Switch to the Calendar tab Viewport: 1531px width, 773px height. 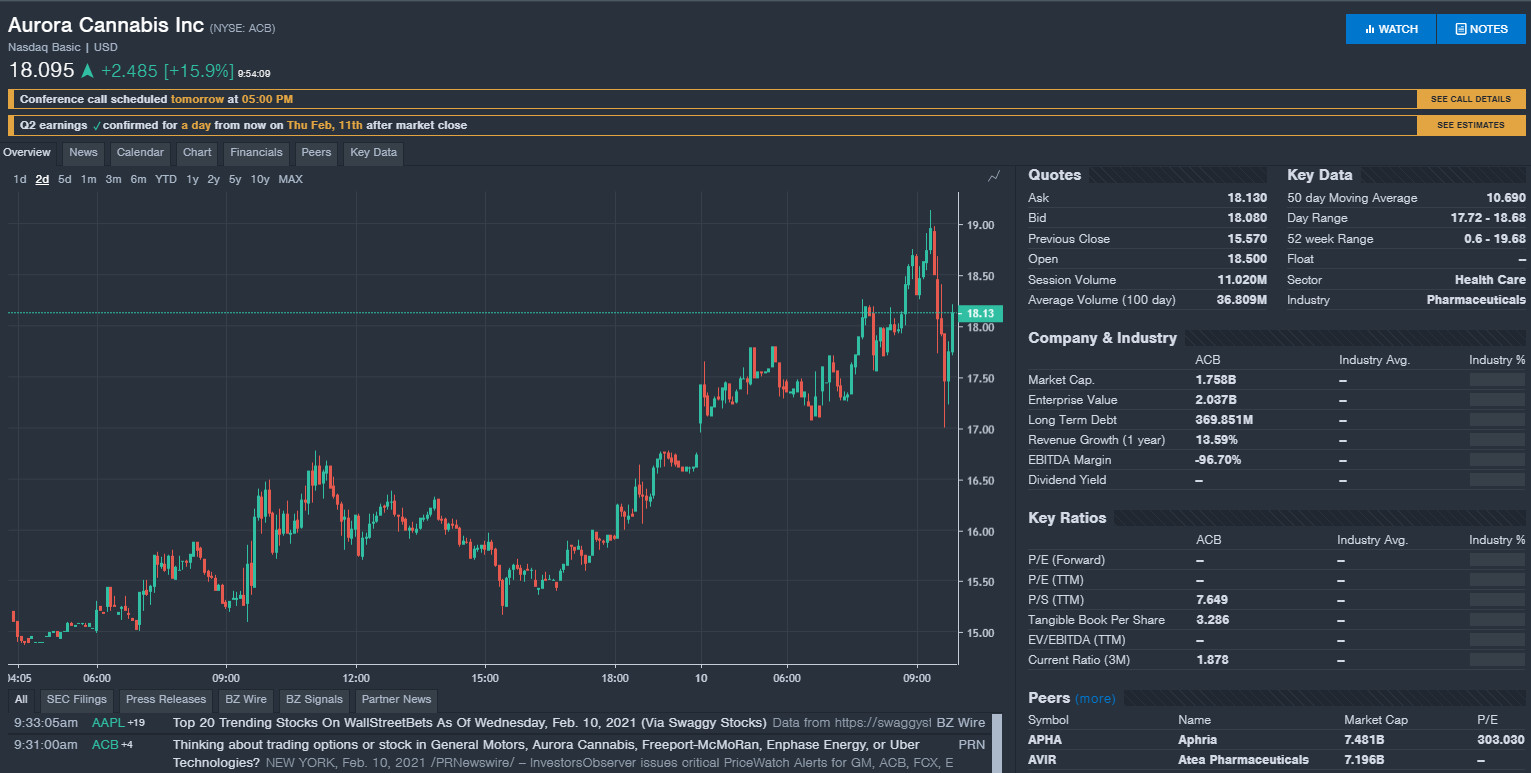[x=140, y=153]
